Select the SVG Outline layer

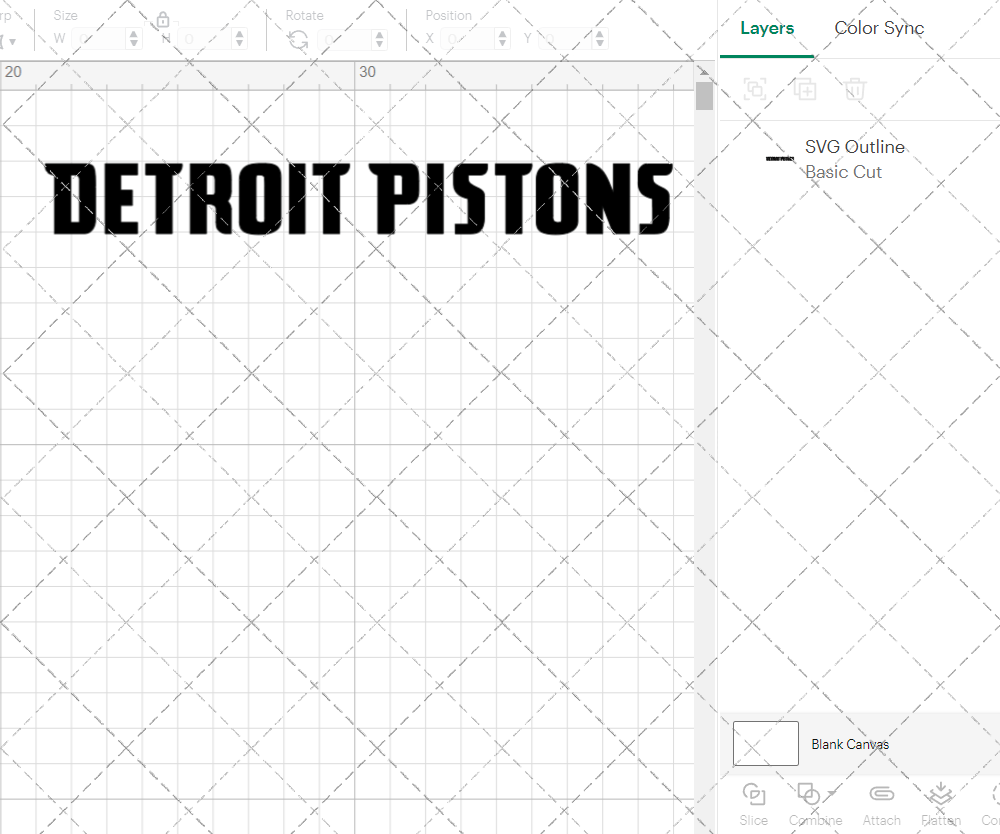[x=855, y=147]
